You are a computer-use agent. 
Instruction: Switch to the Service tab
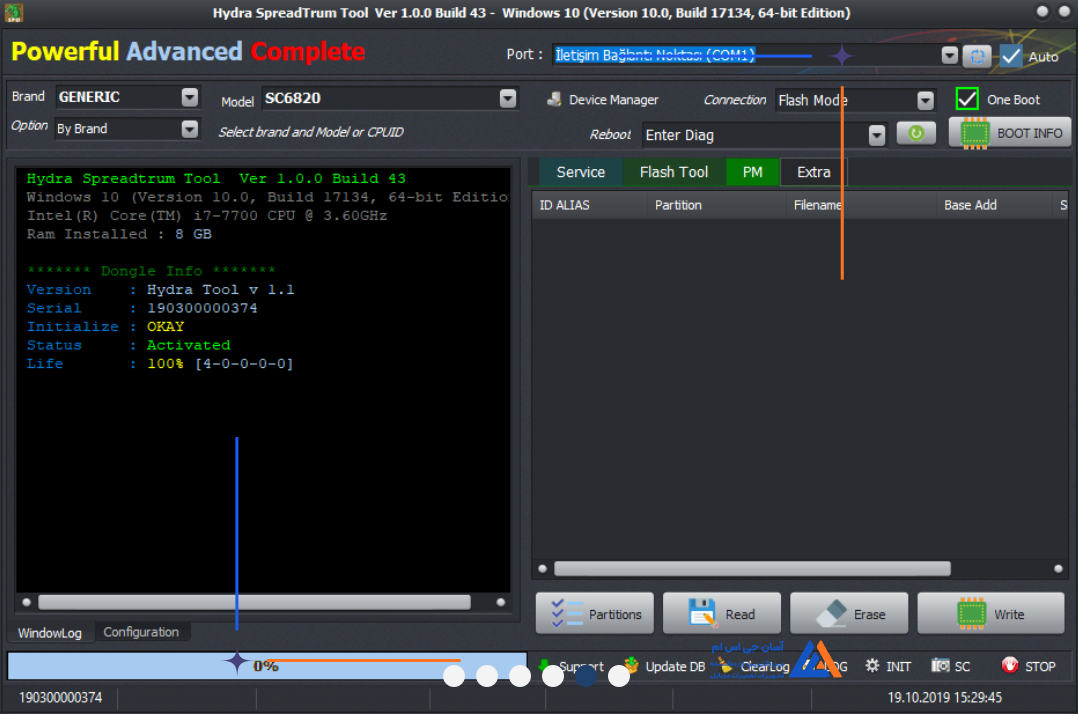click(x=581, y=172)
